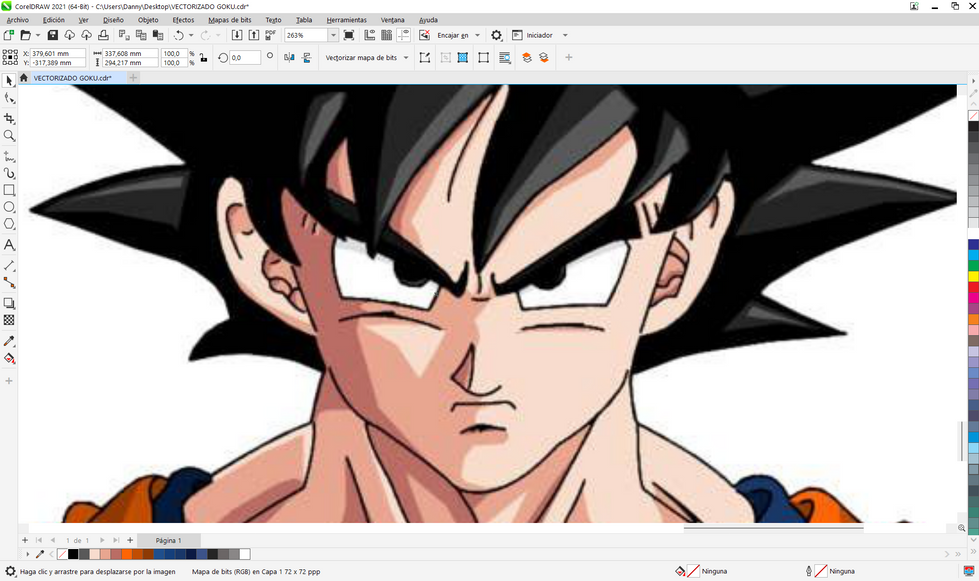This screenshot has height=581, width=979.
Task: Open the zoom level 263% dropdown
Action: (x=333, y=36)
